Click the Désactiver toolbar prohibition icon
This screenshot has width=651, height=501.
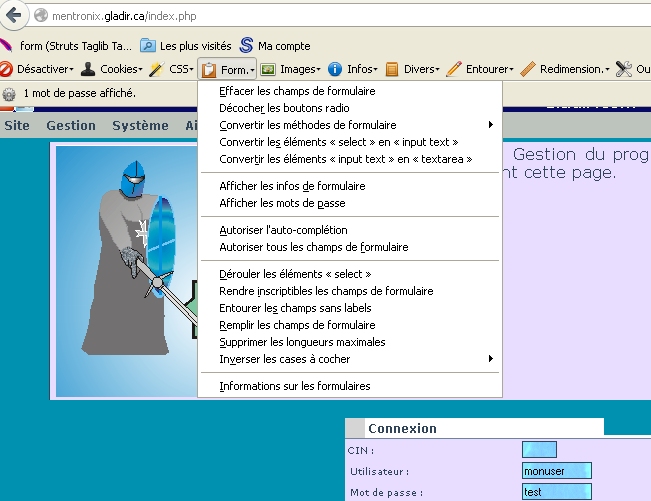(x=6, y=69)
